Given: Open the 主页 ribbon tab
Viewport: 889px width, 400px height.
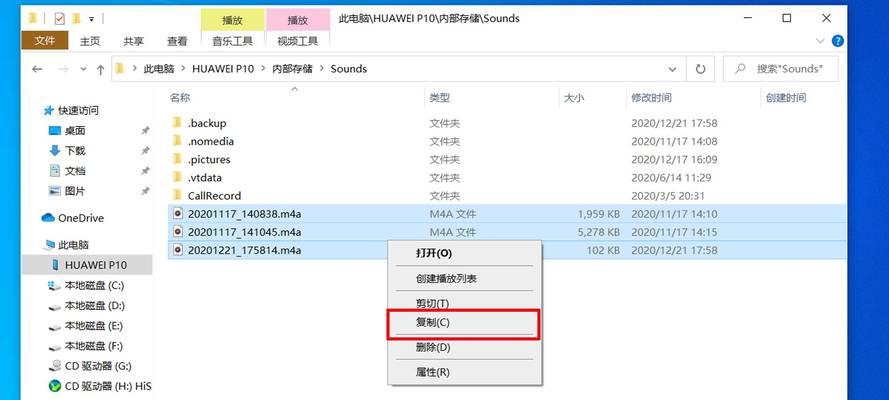Looking at the screenshot, I should [90, 41].
